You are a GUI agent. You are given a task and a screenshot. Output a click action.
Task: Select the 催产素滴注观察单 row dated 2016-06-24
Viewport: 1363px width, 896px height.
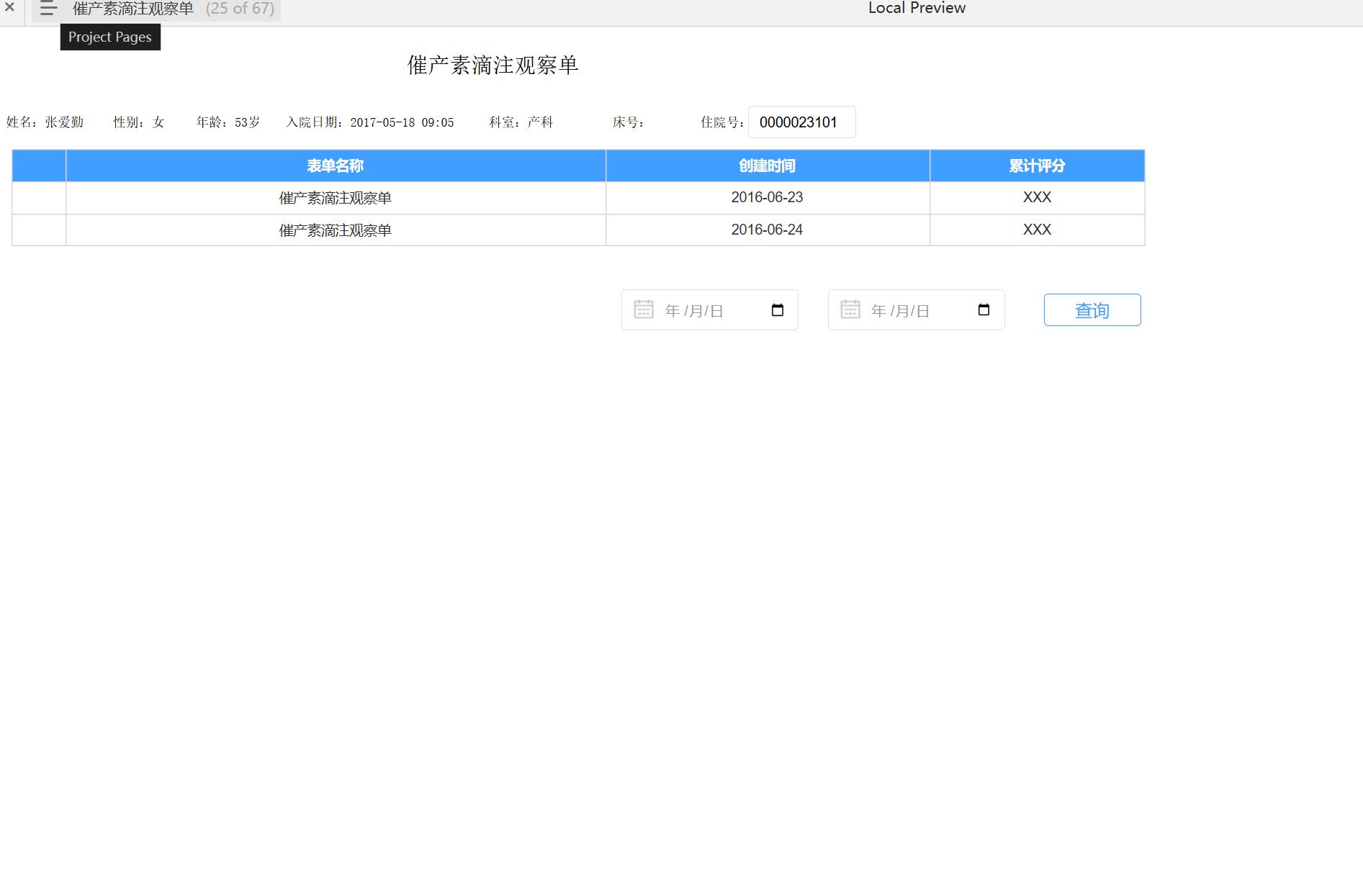[578, 230]
